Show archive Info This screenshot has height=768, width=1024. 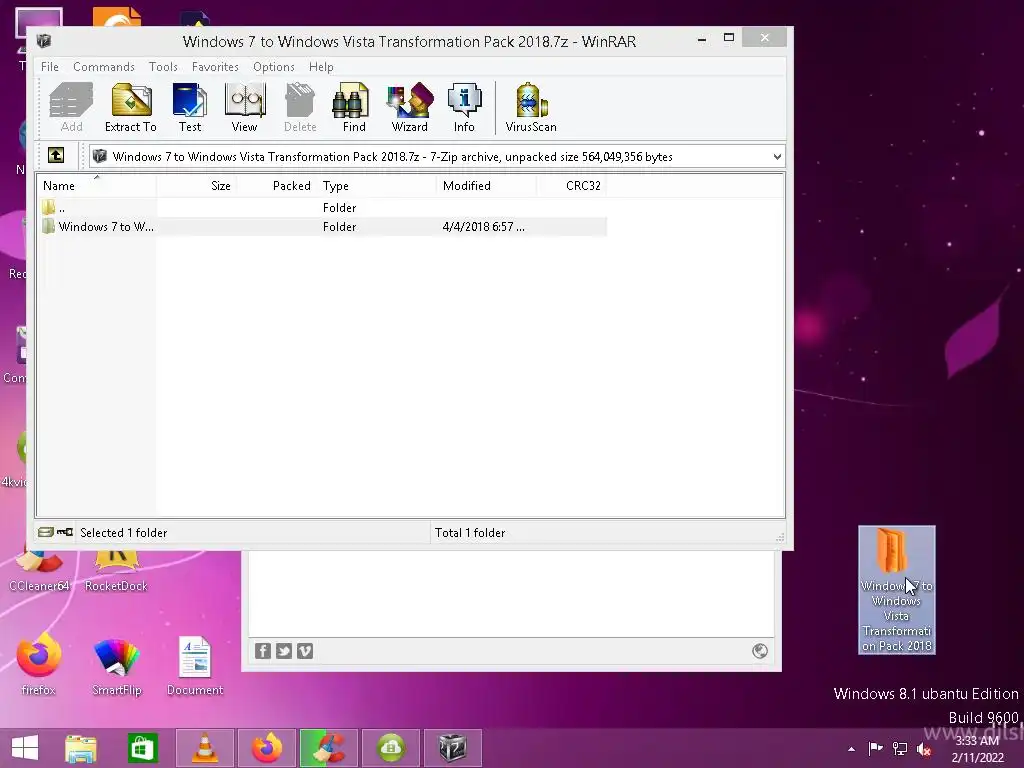click(x=464, y=108)
